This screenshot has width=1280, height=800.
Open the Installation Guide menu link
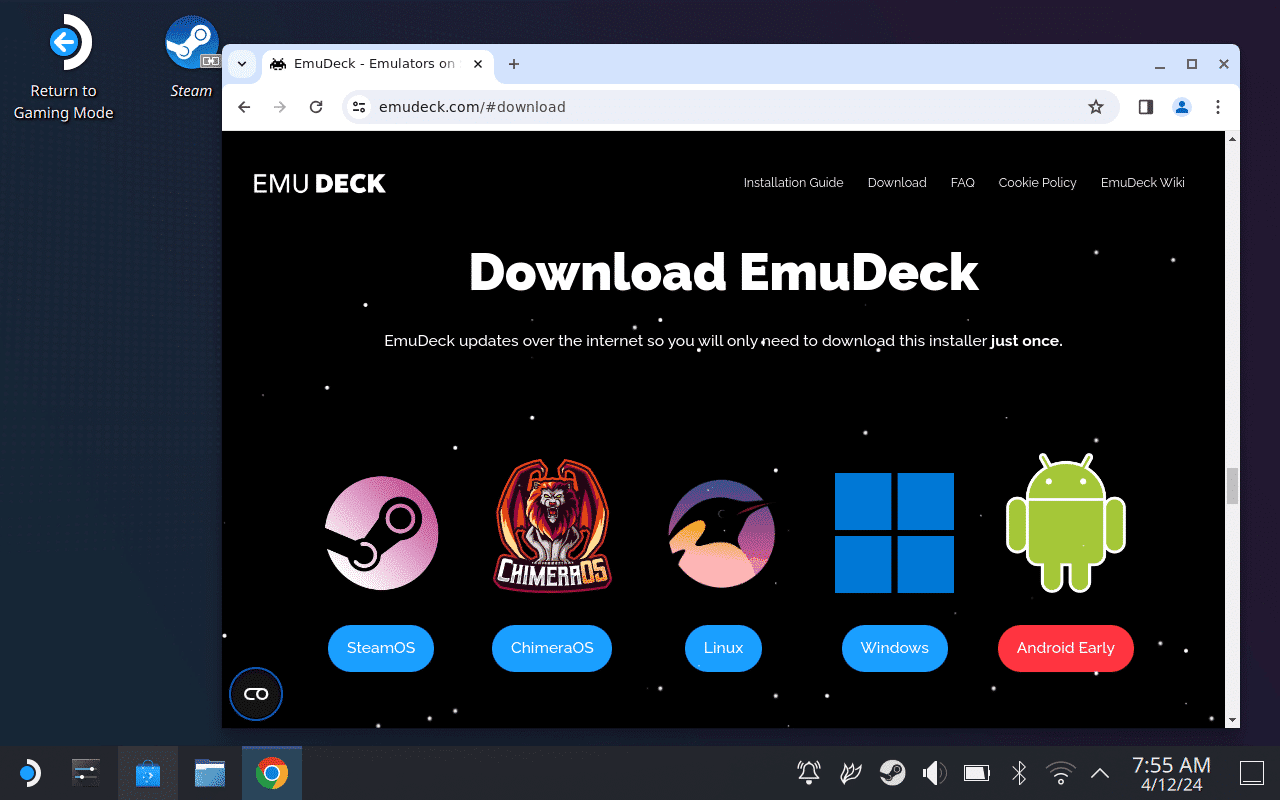(793, 183)
